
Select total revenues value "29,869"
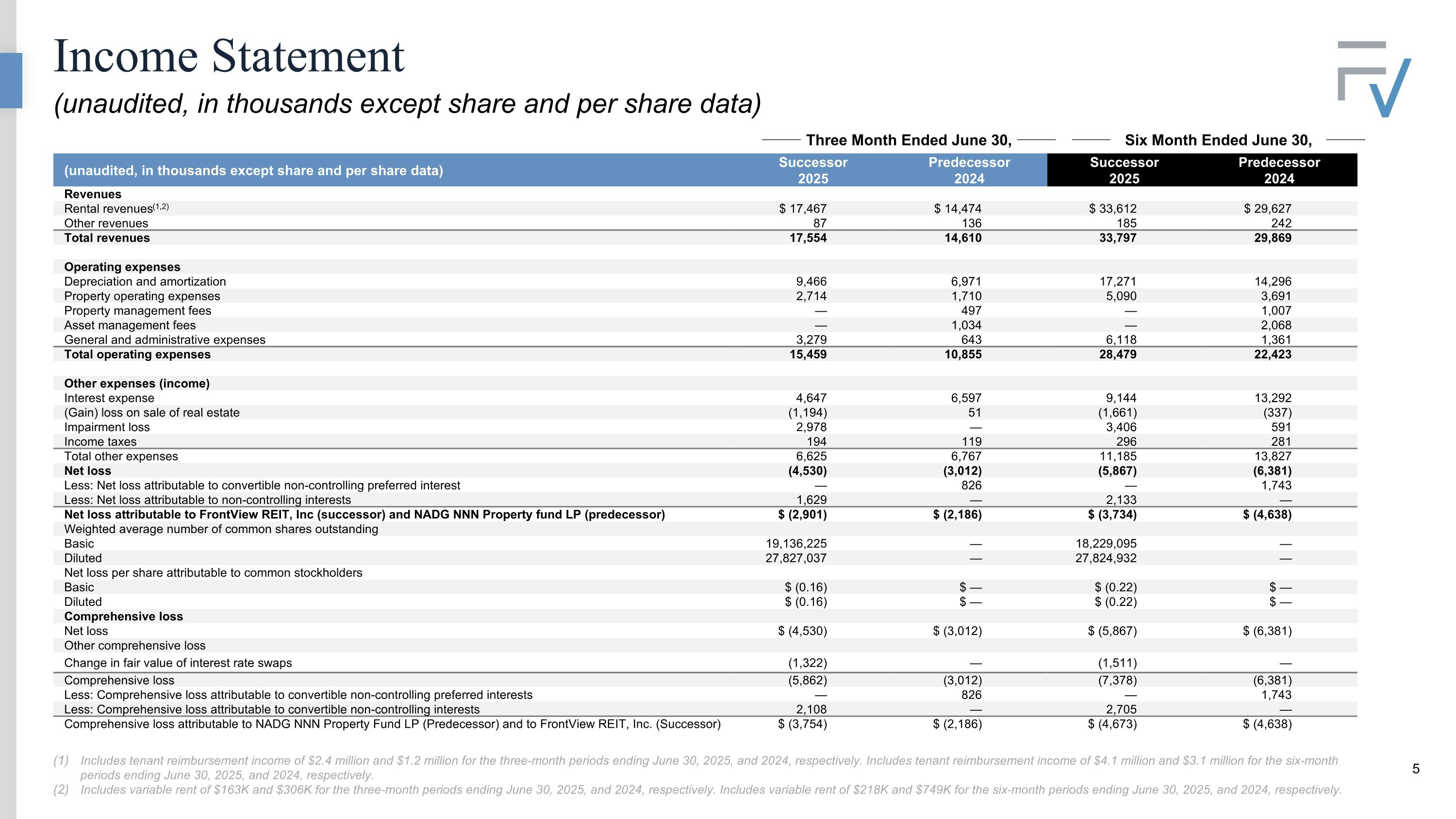coord(1273,238)
